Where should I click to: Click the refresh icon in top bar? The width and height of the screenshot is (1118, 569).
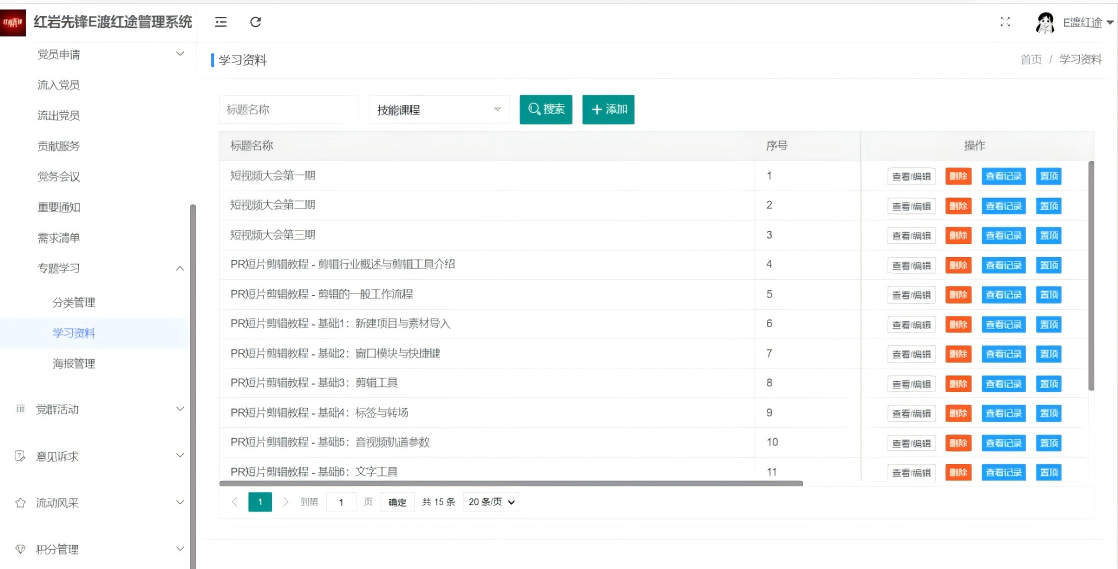[x=255, y=22]
